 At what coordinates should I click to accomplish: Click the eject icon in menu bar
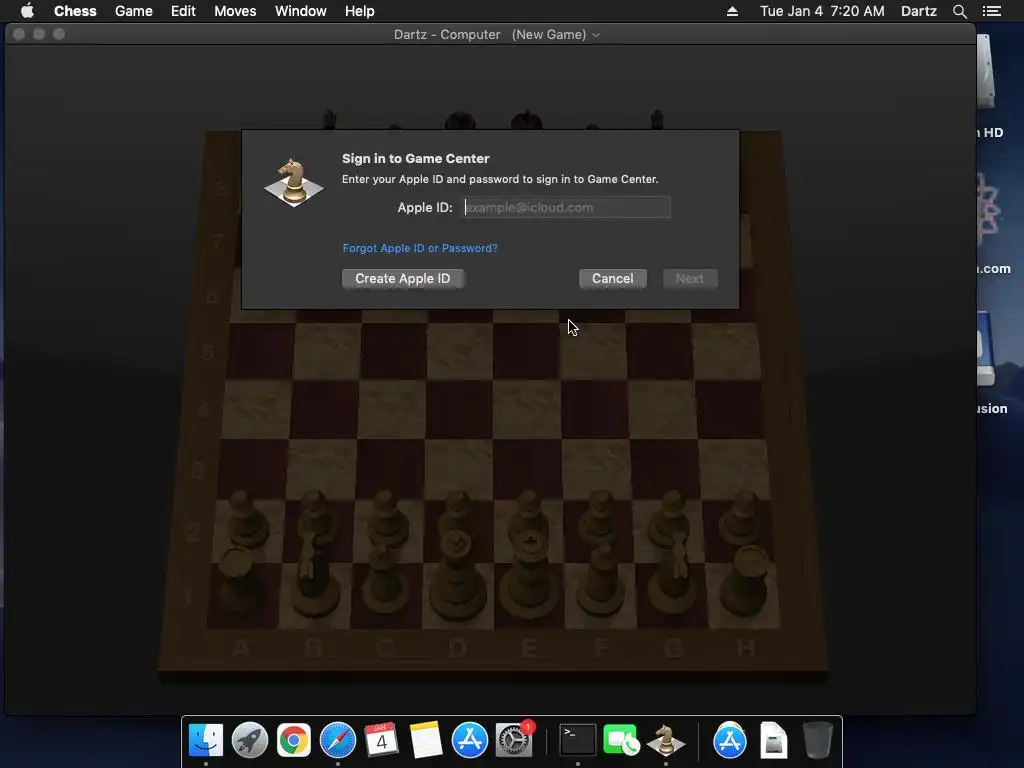tap(732, 11)
